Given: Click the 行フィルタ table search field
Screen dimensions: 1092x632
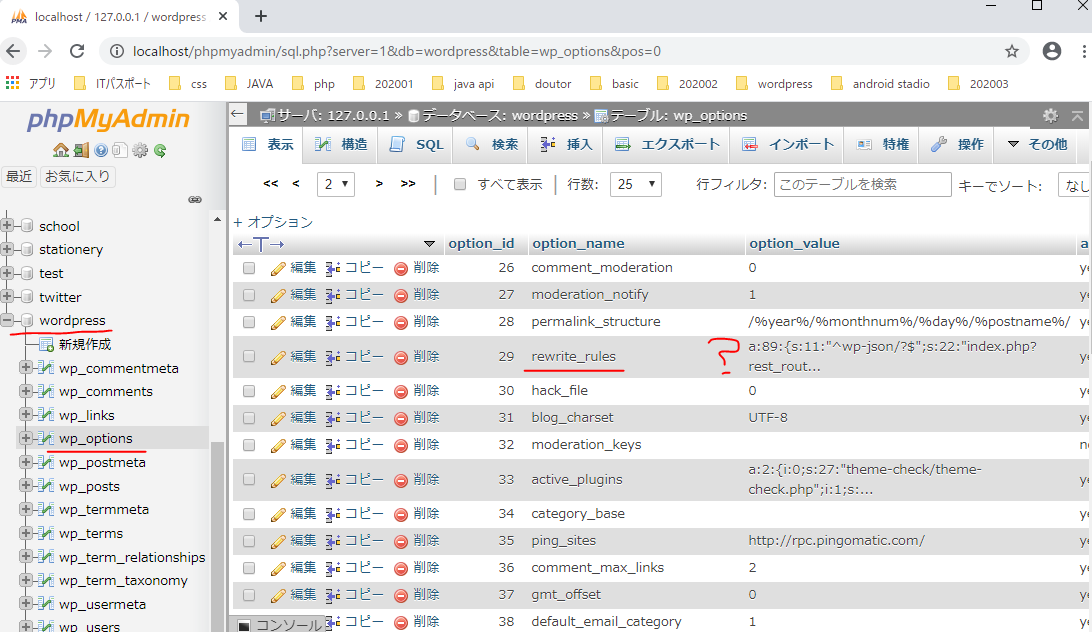Looking at the screenshot, I should 862,185.
